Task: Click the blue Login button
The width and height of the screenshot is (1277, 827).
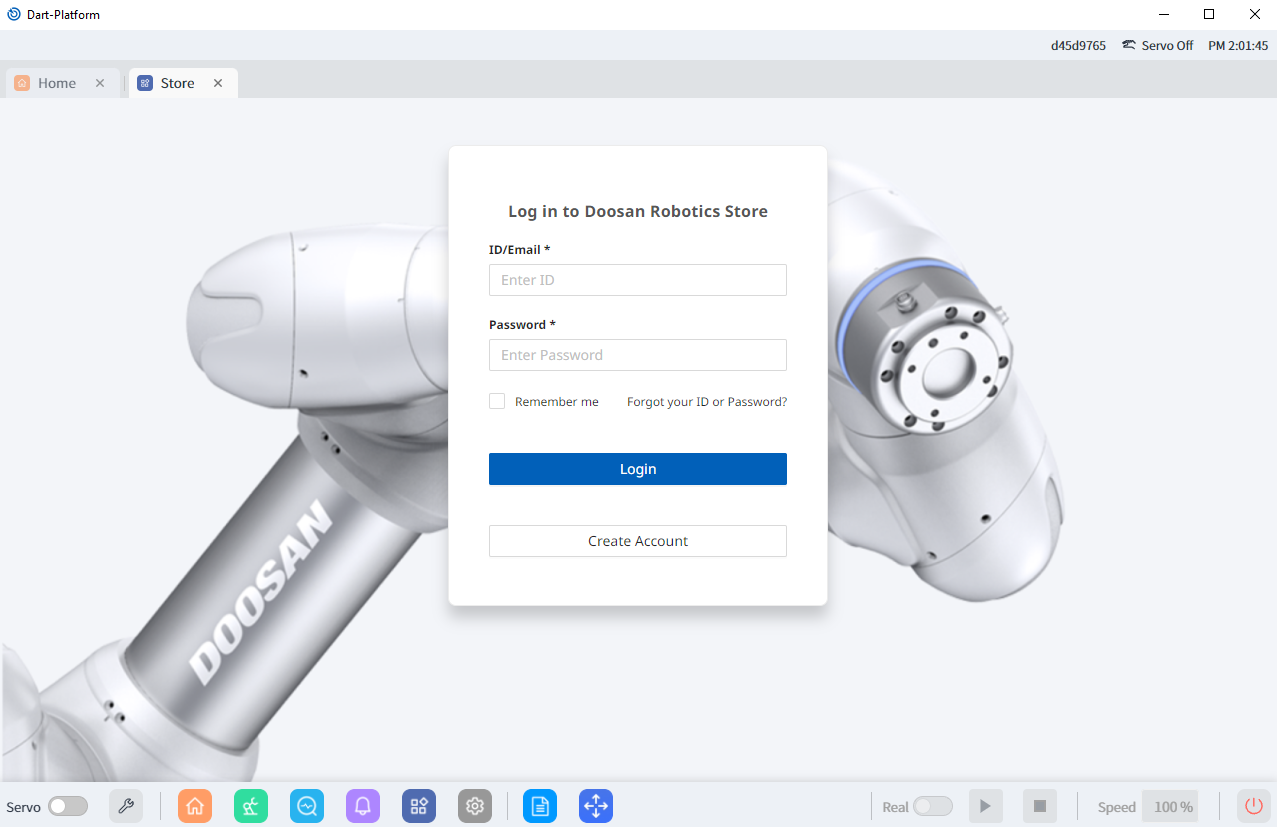Action: [638, 469]
